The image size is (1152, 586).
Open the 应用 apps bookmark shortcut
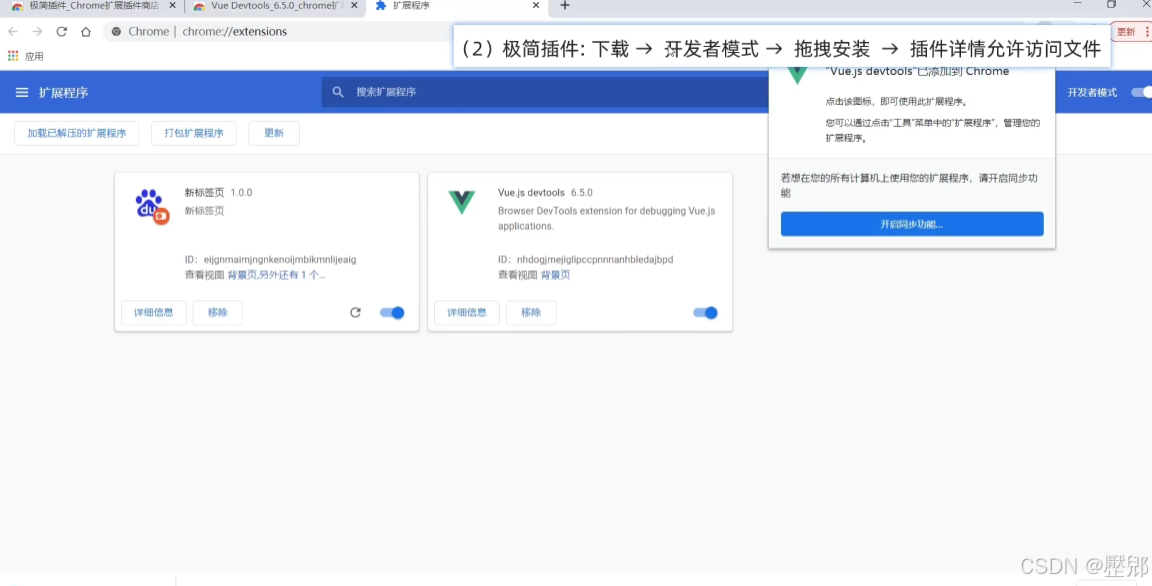point(26,57)
